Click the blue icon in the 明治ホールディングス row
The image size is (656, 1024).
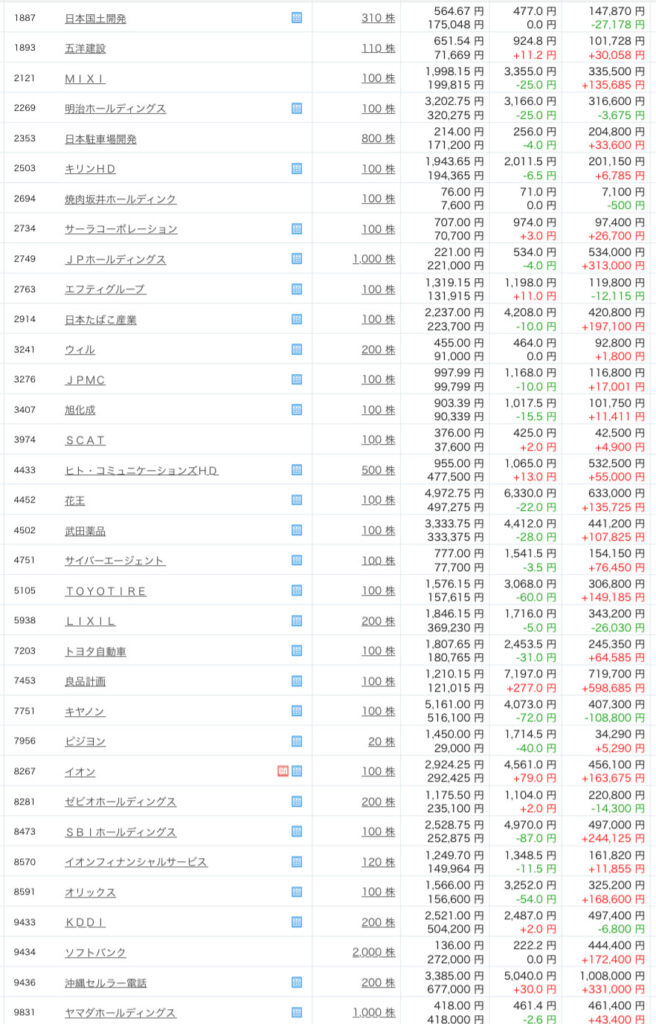pos(297,108)
